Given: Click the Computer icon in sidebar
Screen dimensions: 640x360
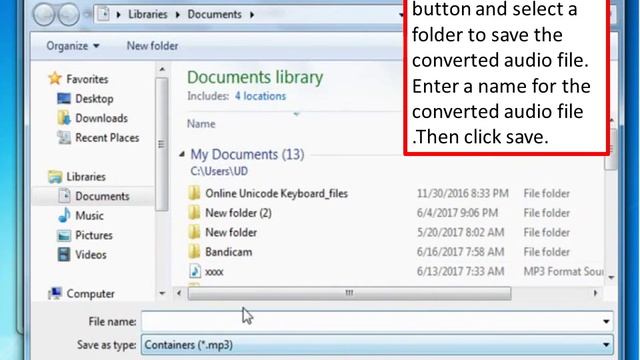Looking at the screenshot, I should pyautogui.click(x=55, y=293).
